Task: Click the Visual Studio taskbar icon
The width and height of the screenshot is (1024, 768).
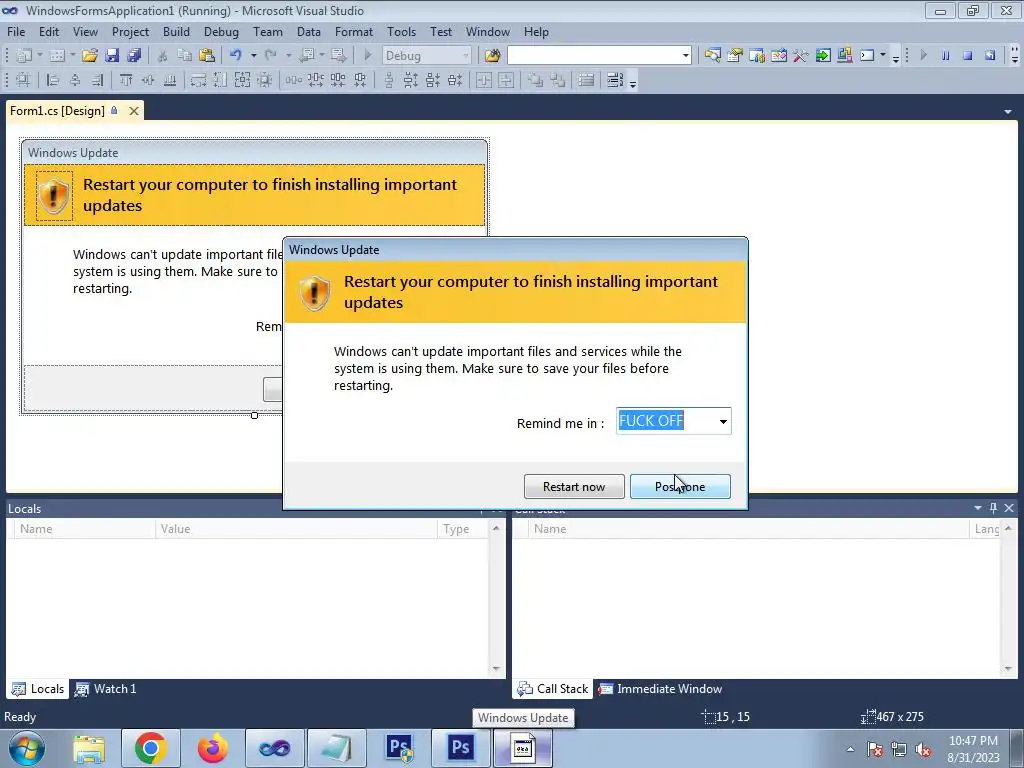Action: (x=274, y=748)
